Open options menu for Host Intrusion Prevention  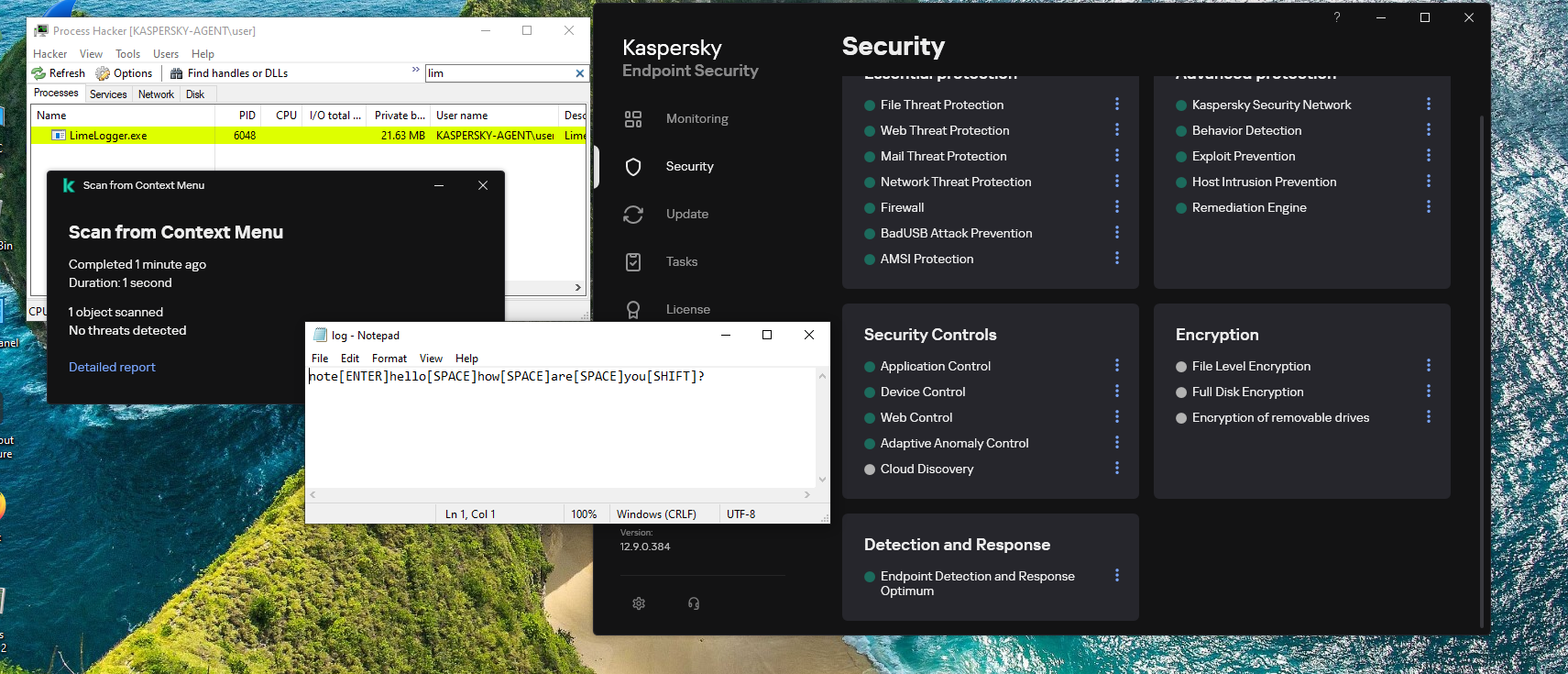pyautogui.click(x=1429, y=182)
